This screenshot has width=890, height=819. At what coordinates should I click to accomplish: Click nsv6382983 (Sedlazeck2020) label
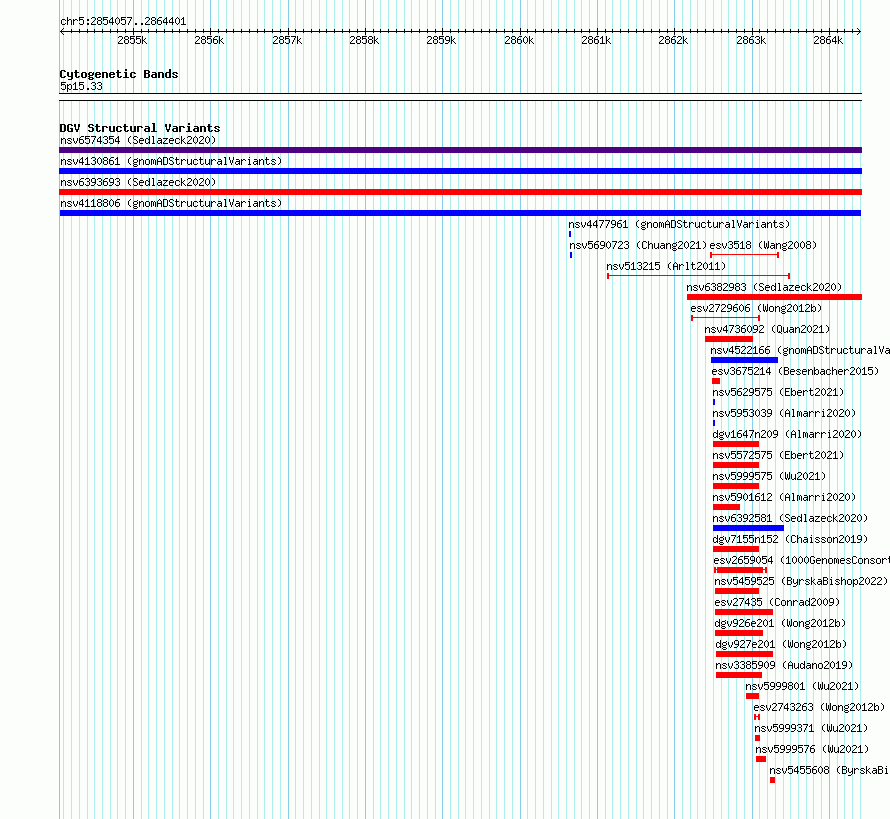click(764, 287)
